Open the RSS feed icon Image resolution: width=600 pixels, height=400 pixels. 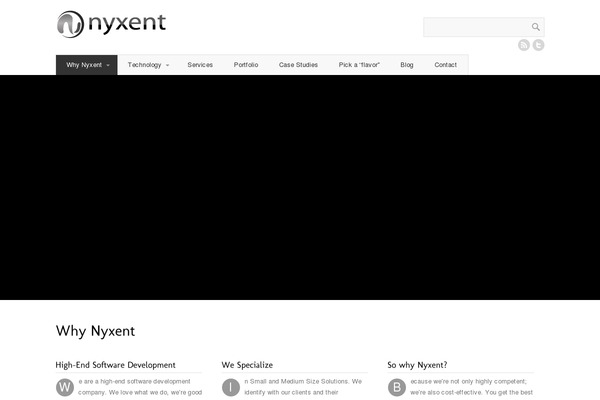[x=524, y=45]
